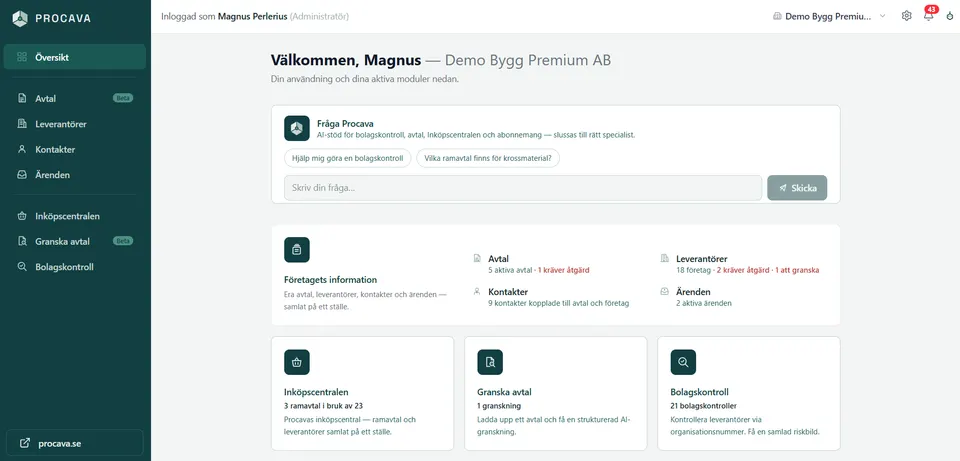Image resolution: width=960 pixels, height=461 pixels.
Task: Click the Beta badge next to Avtal
Action: [123, 98]
